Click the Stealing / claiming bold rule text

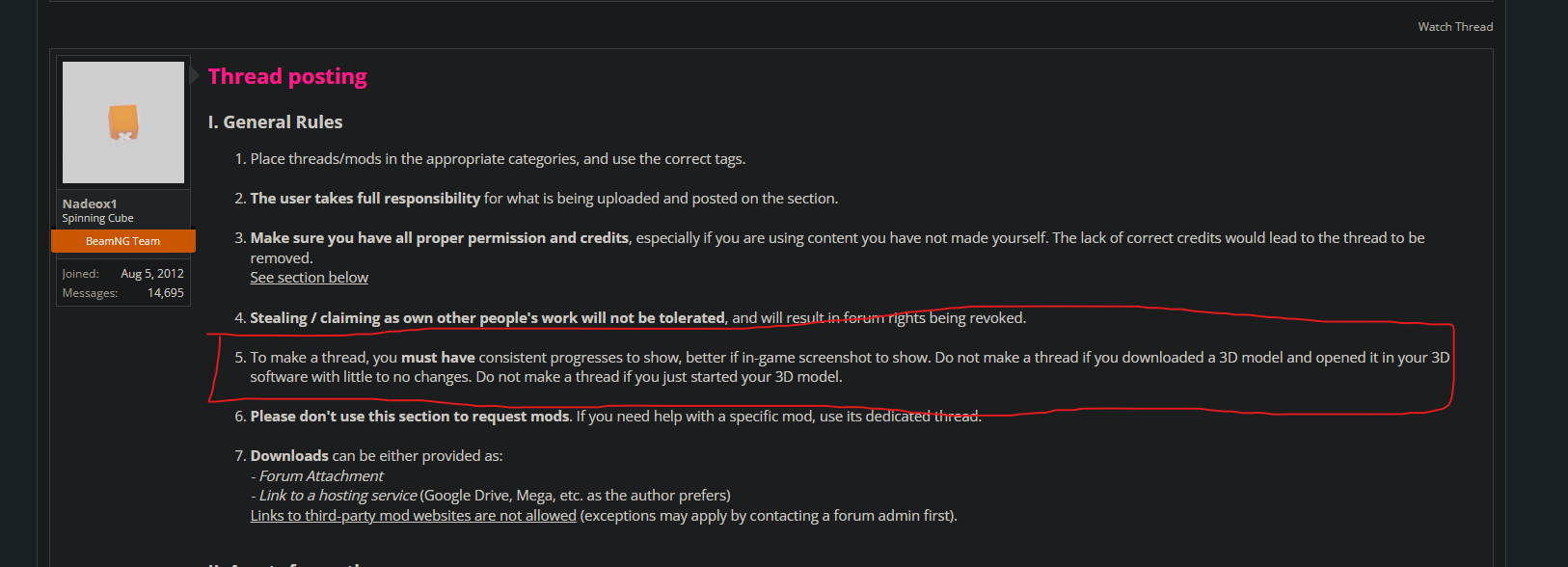(487, 318)
